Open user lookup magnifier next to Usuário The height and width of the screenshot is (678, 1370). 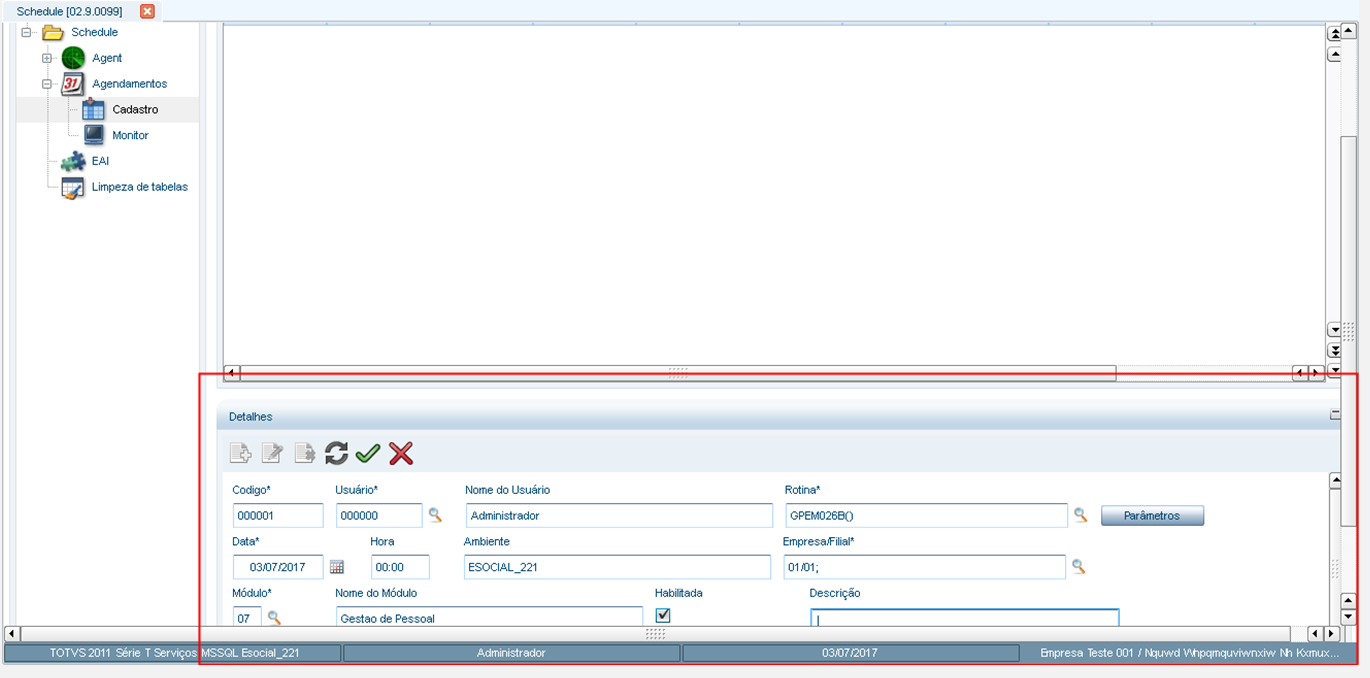click(435, 515)
